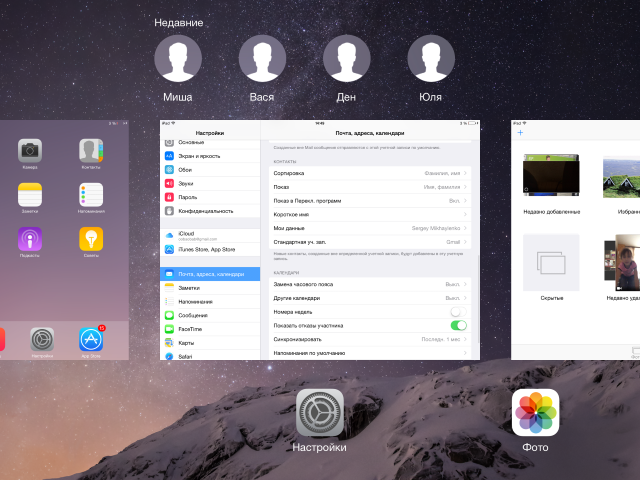Expand Замена часового пояса chevron
Screen dimensions: 640x480
pyautogui.click(x=465, y=284)
